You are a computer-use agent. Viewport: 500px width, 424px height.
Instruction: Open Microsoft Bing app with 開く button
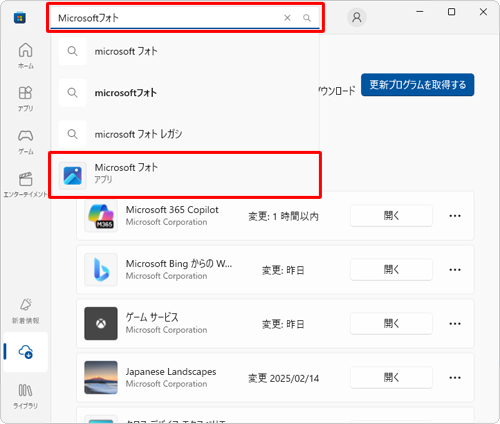tap(391, 269)
